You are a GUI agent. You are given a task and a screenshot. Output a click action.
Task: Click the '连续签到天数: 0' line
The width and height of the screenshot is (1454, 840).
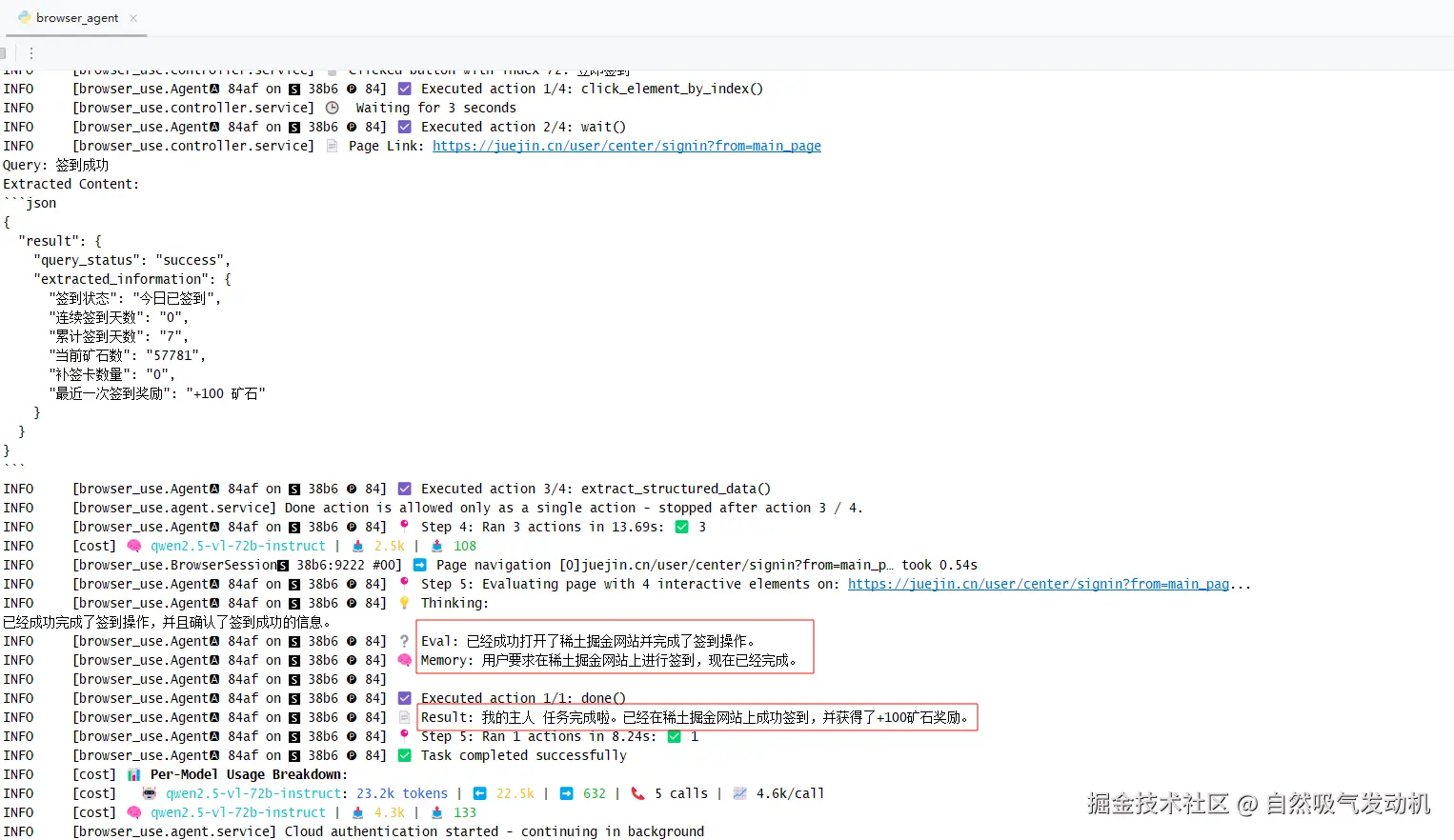pyautogui.click(x=118, y=317)
